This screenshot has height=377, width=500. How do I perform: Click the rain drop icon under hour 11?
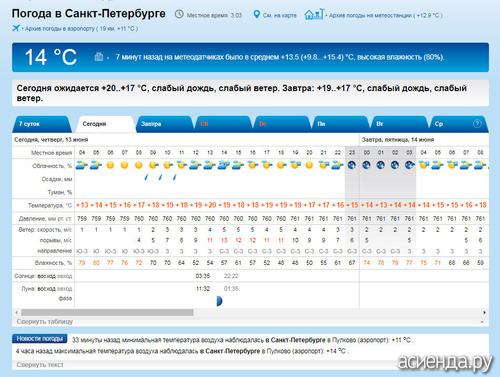174,177
